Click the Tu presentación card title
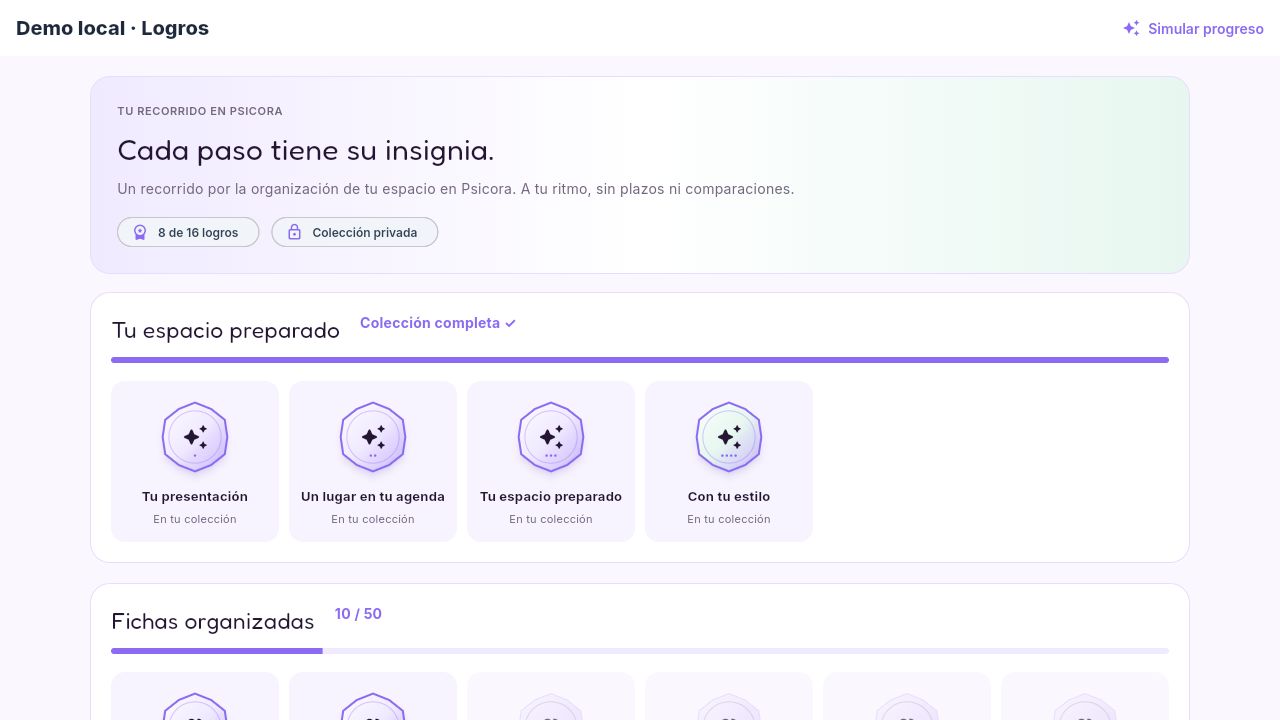The width and height of the screenshot is (1280, 720). [x=195, y=496]
